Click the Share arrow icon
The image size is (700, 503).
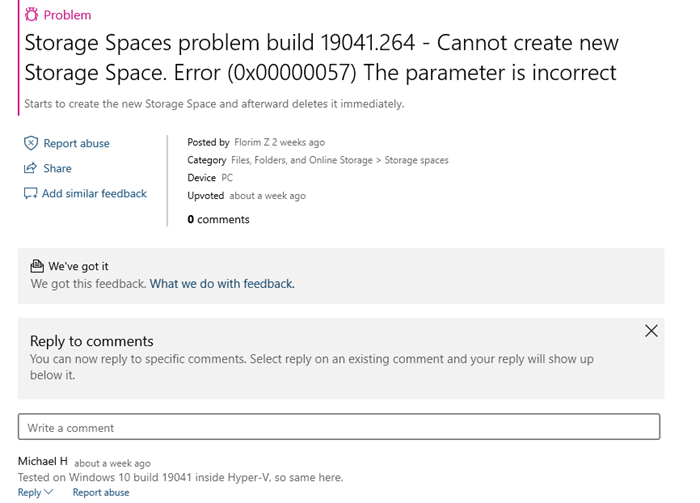click(x=30, y=168)
